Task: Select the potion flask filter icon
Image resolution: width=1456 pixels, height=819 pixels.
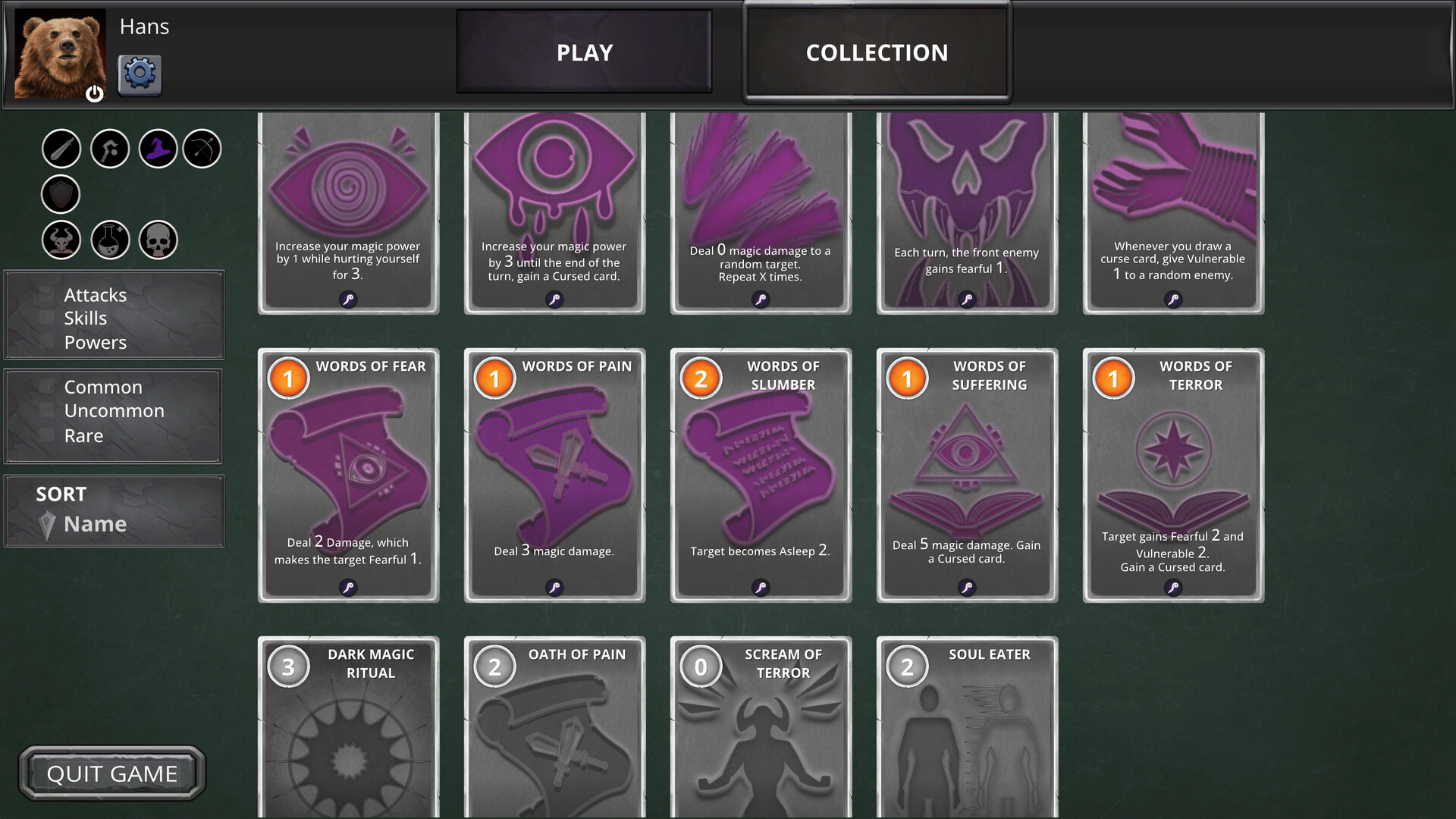Action: (110, 240)
